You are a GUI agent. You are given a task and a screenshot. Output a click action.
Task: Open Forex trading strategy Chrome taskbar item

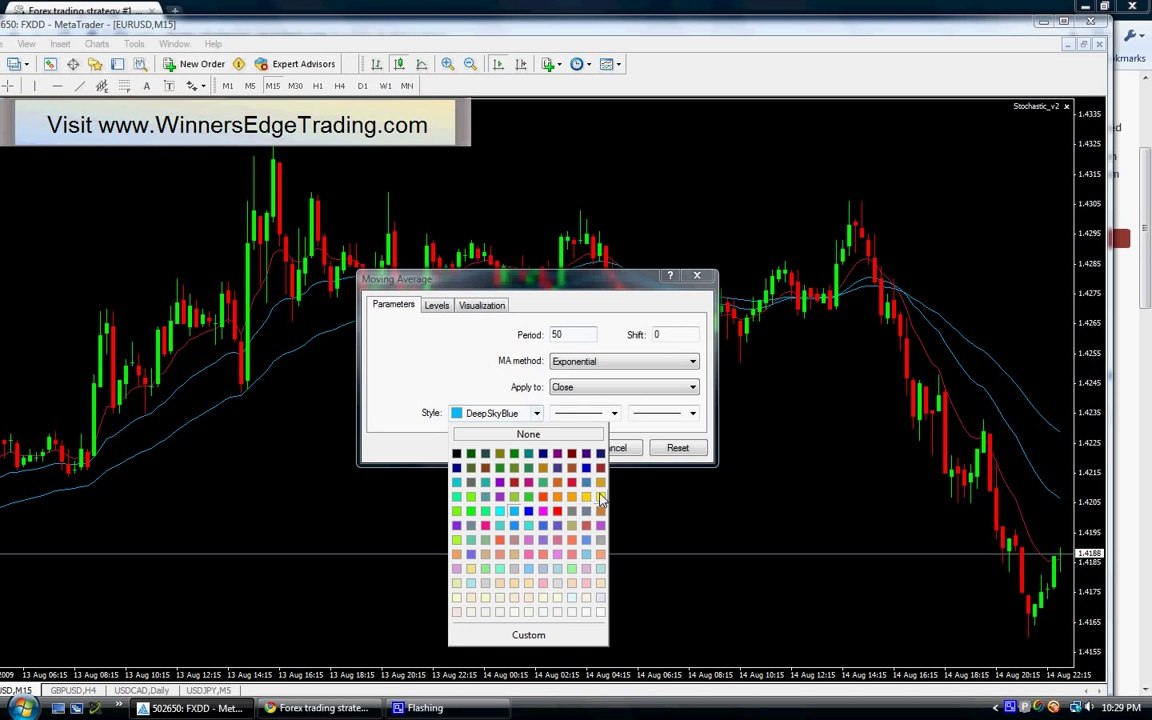pos(318,708)
